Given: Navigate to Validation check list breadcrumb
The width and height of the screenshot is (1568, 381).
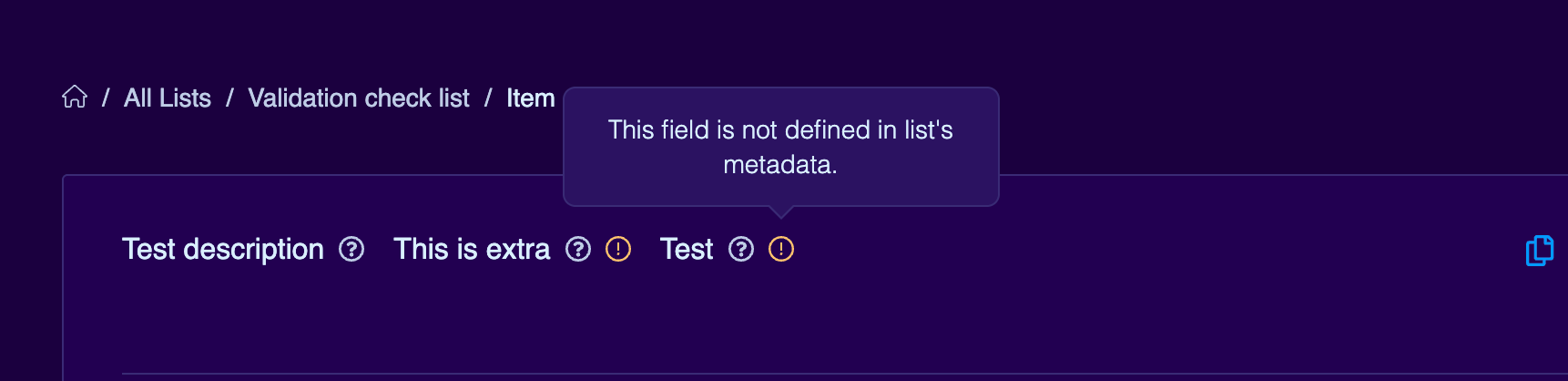Looking at the screenshot, I should (x=359, y=98).
